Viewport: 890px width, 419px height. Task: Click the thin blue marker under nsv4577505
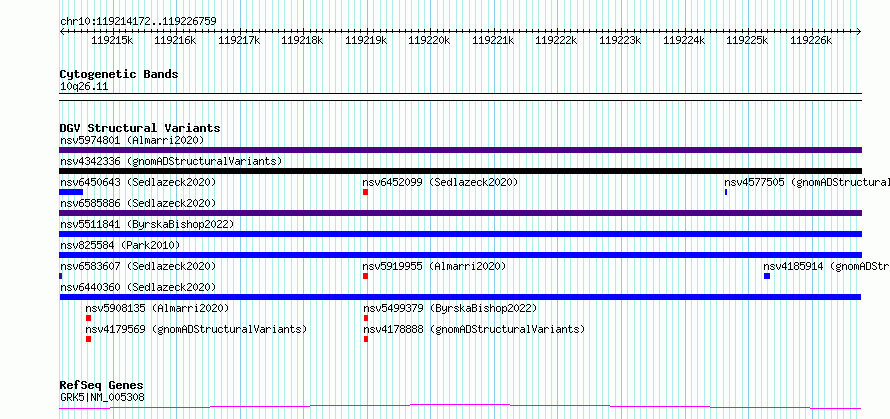click(726, 192)
